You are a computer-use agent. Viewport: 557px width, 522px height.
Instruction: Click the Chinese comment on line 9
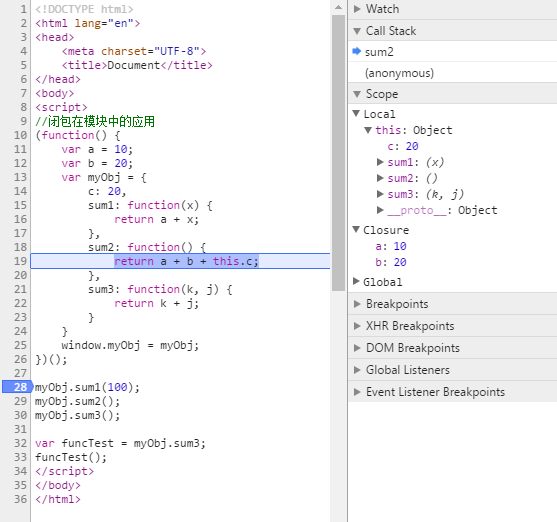click(95, 121)
